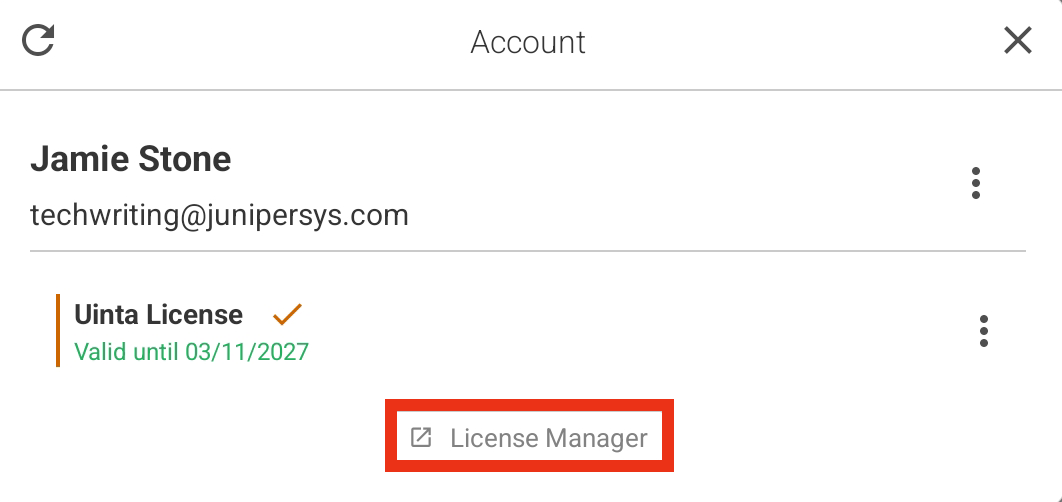Click the Account title heading
The image size is (1062, 502).
pyautogui.click(x=528, y=42)
